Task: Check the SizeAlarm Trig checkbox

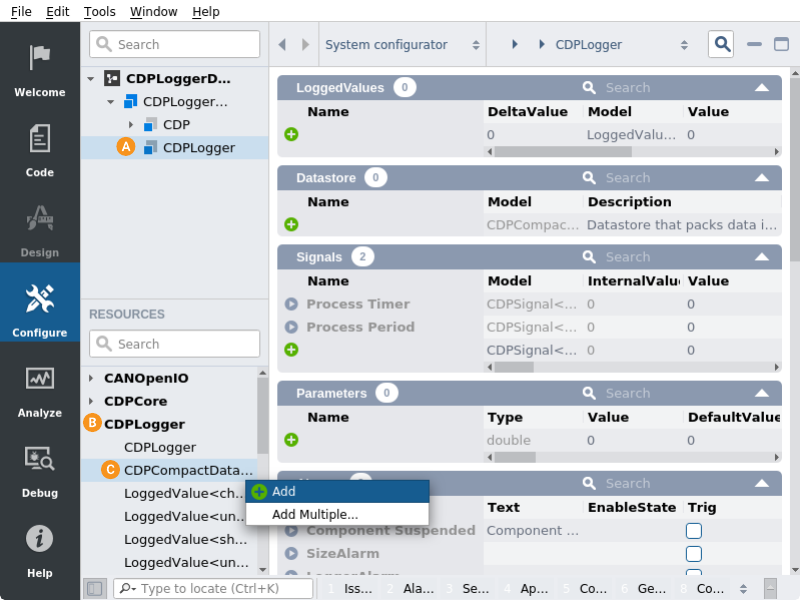Action: click(x=693, y=554)
